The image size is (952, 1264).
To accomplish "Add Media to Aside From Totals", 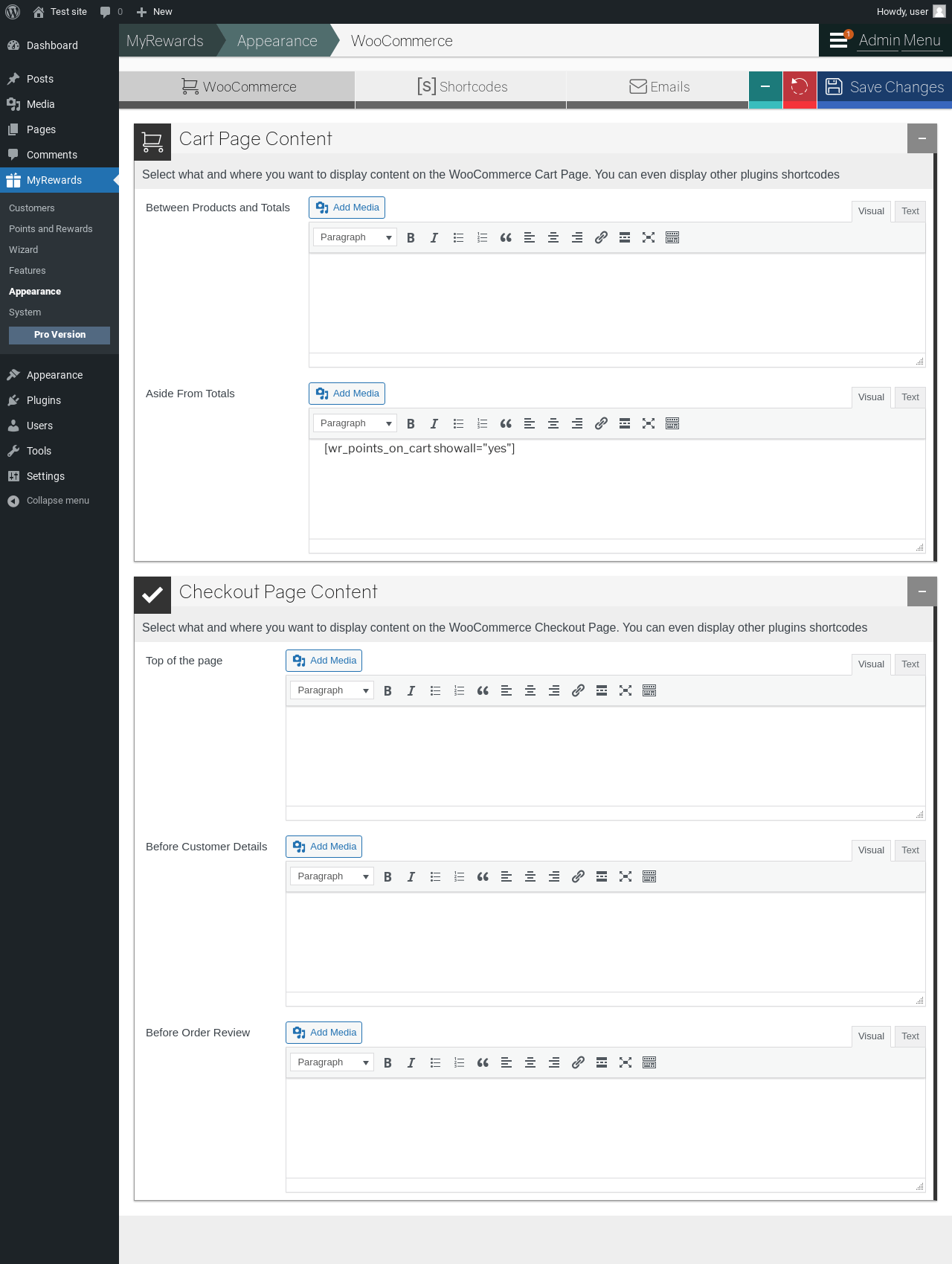I will 347,394.
